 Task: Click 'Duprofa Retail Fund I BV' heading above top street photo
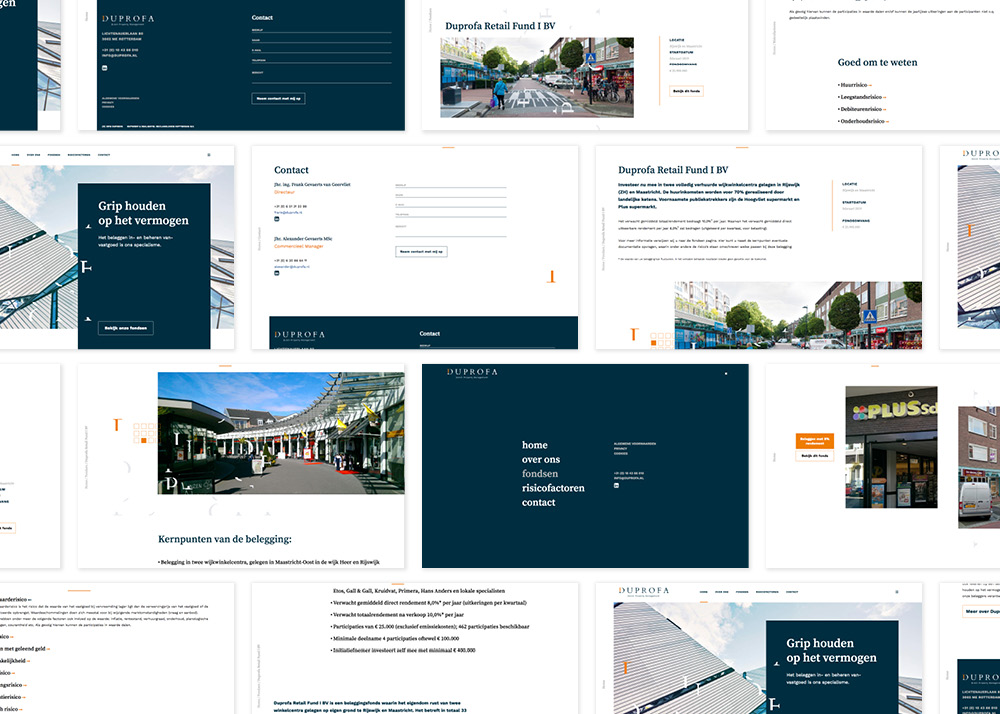click(x=500, y=26)
